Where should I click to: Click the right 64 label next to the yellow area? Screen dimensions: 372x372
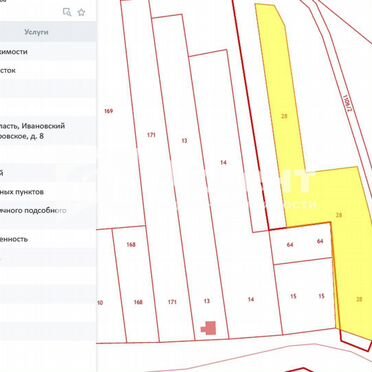tap(320, 241)
